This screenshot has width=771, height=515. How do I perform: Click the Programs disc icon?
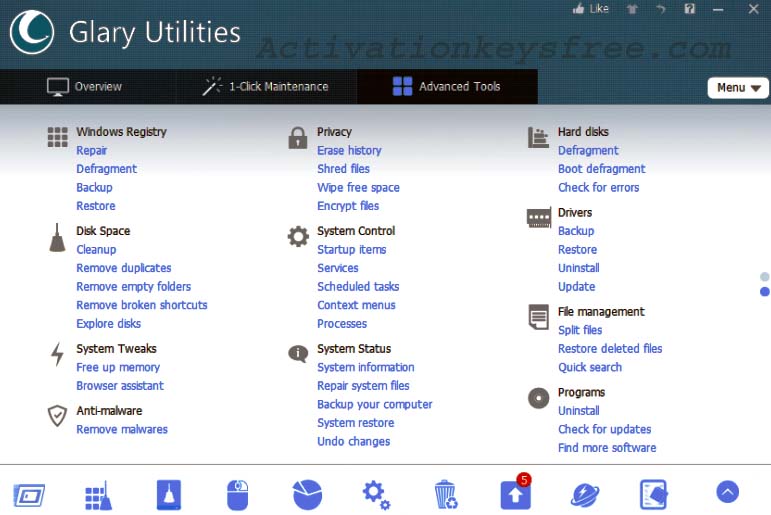point(538,398)
